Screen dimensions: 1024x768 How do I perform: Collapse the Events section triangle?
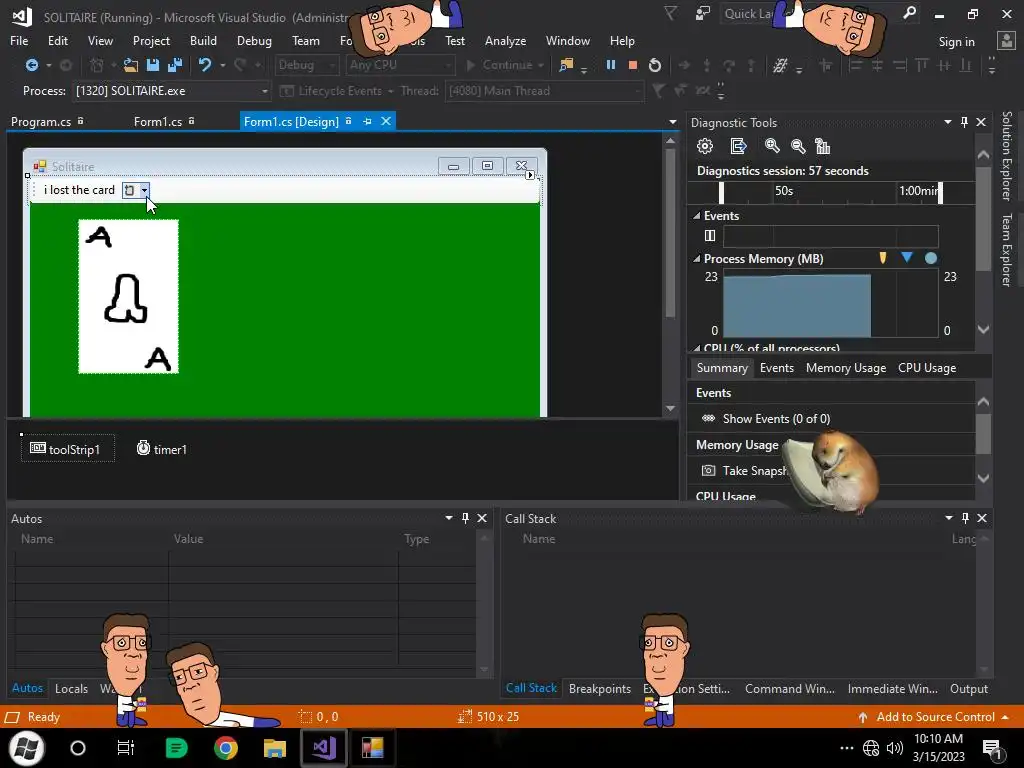[x=697, y=216]
